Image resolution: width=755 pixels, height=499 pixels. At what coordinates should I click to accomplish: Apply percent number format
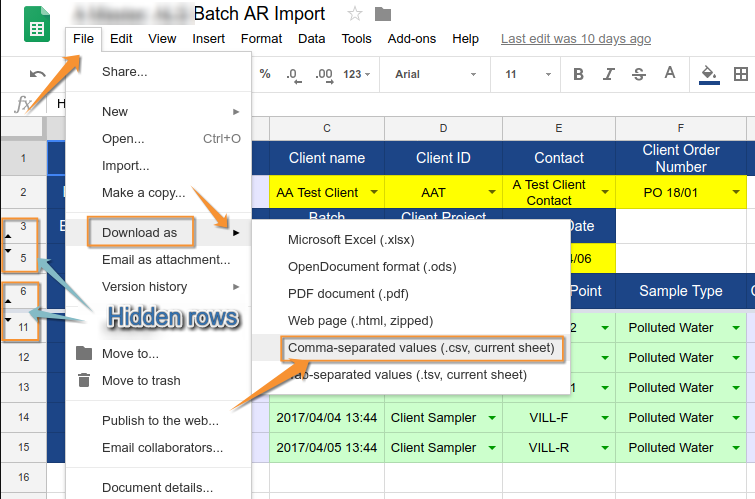click(x=265, y=74)
